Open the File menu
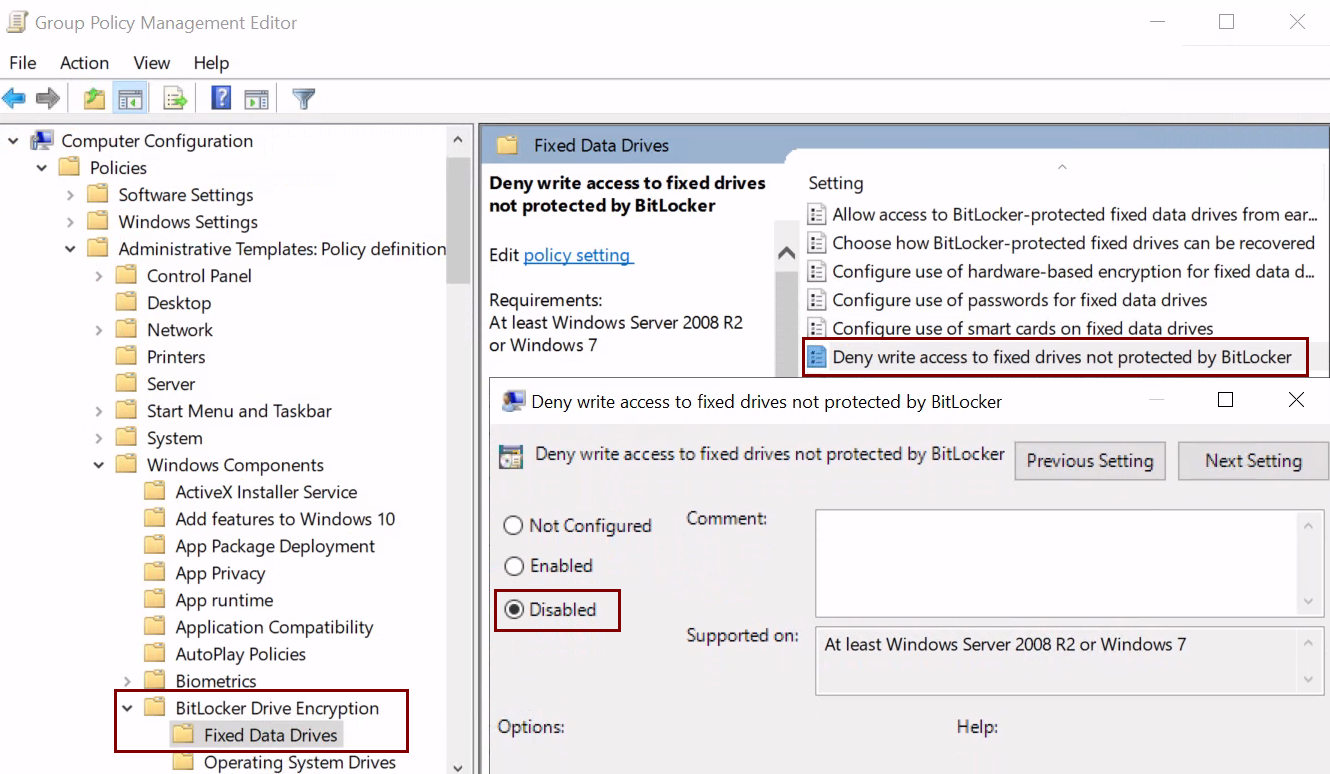The width and height of the screenshot is (1330, 774). (23, 62)
